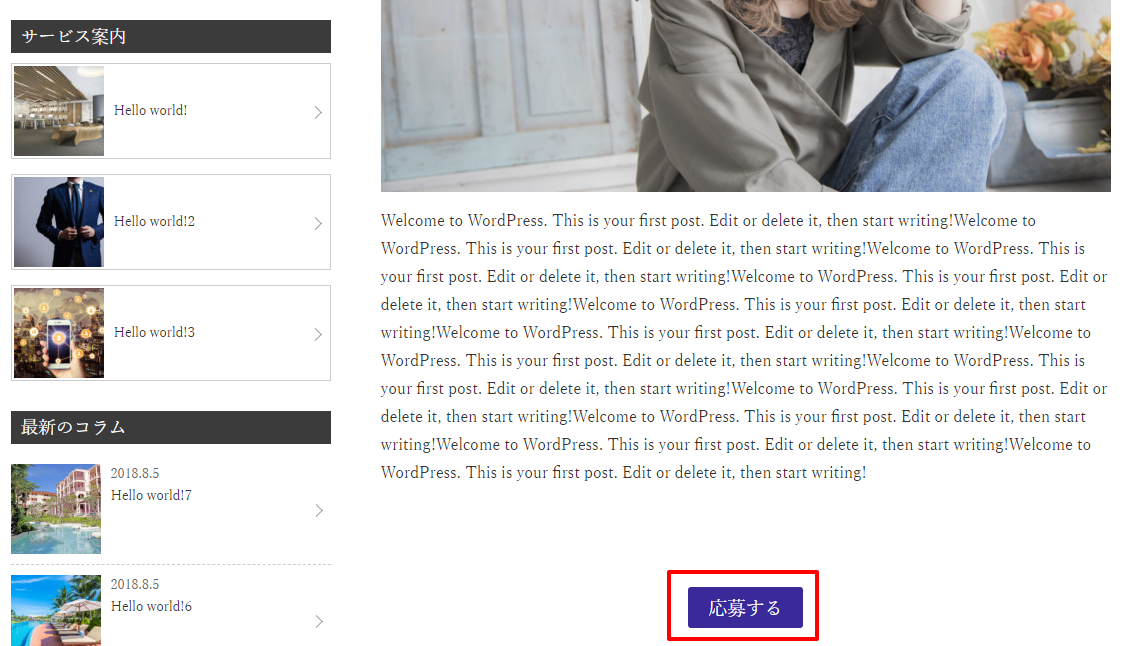
Task: Open the pink resort hotel thumbnail
Action: point(56,509)
